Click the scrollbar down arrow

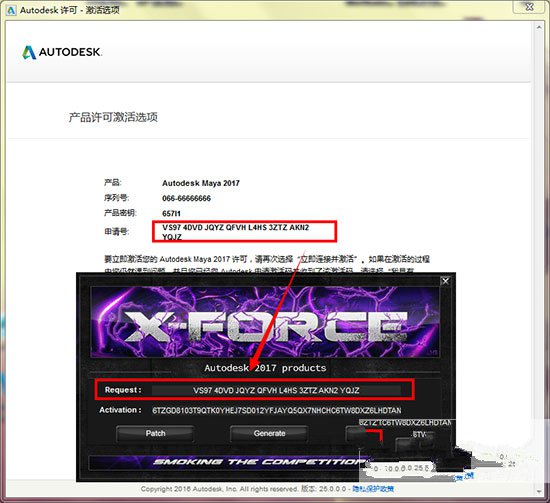[538, 491]
